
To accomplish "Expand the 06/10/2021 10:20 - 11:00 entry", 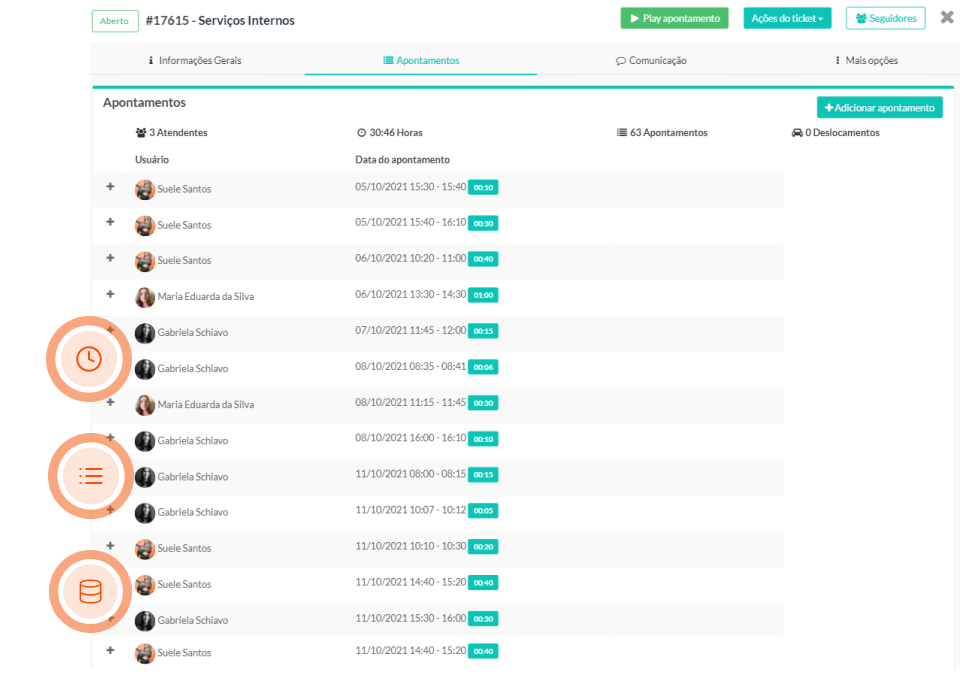I will click(x=110, y=258).
